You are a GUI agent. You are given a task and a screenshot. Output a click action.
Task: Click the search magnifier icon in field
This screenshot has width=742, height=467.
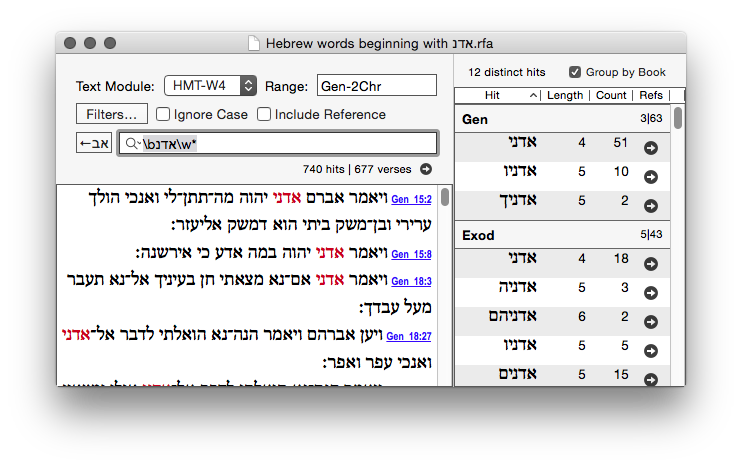(x=132, y=143)
